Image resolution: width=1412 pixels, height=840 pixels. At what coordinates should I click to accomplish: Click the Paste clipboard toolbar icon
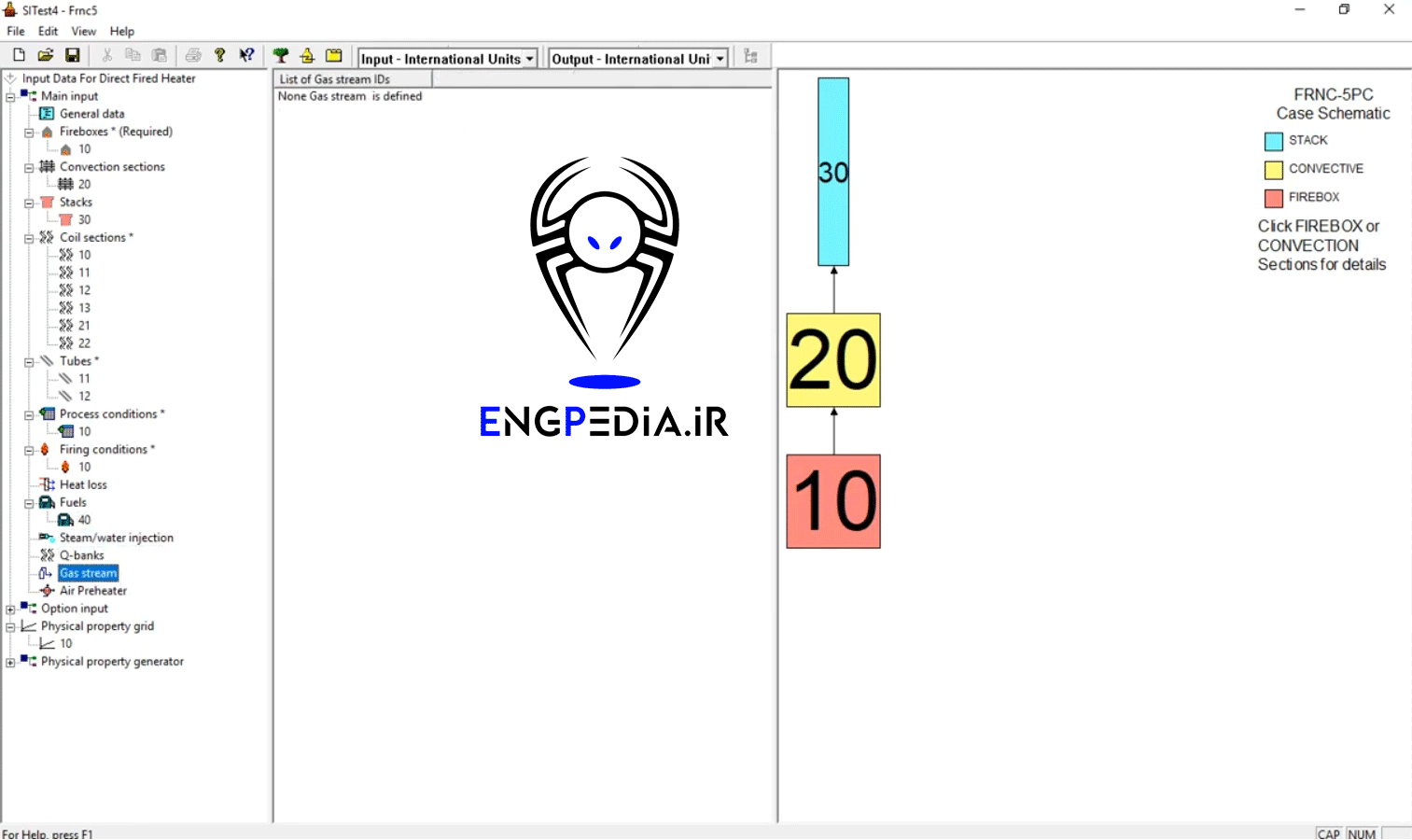pos(160,56)
